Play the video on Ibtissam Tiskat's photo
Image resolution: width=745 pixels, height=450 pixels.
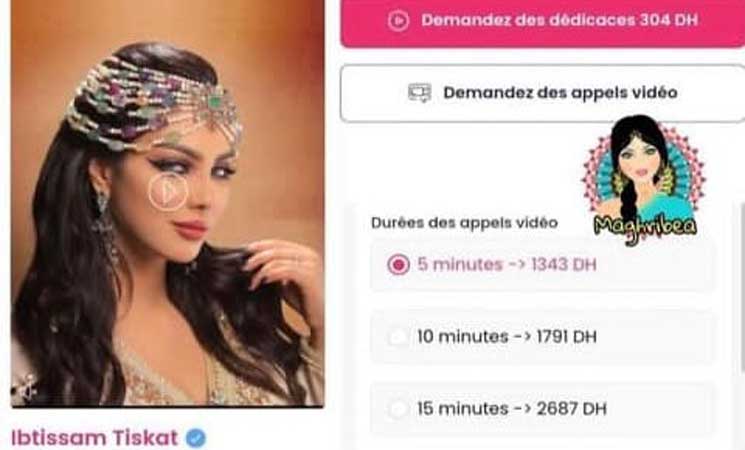(x=168, y=191)
